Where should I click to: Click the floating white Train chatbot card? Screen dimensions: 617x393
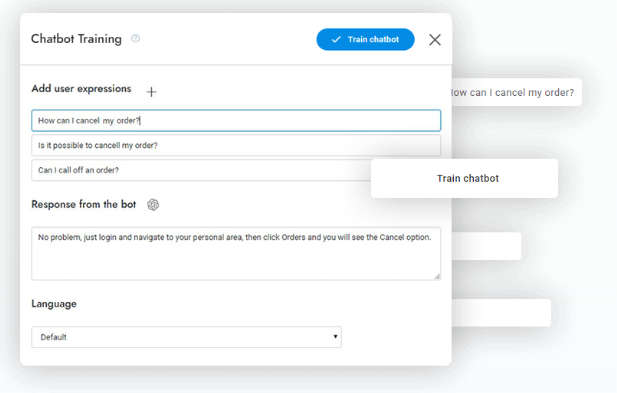pyautogui.click(x=464, y=178)
